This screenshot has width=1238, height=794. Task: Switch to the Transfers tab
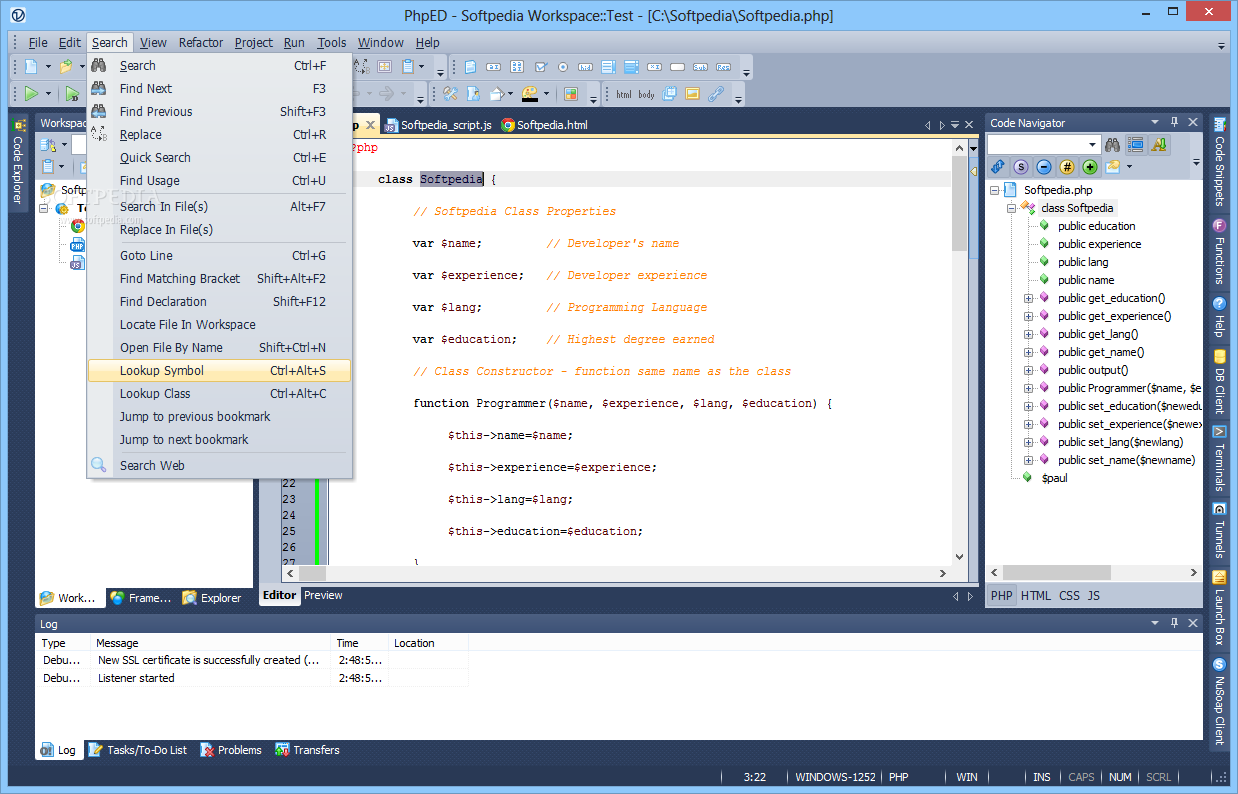point(308,750)
